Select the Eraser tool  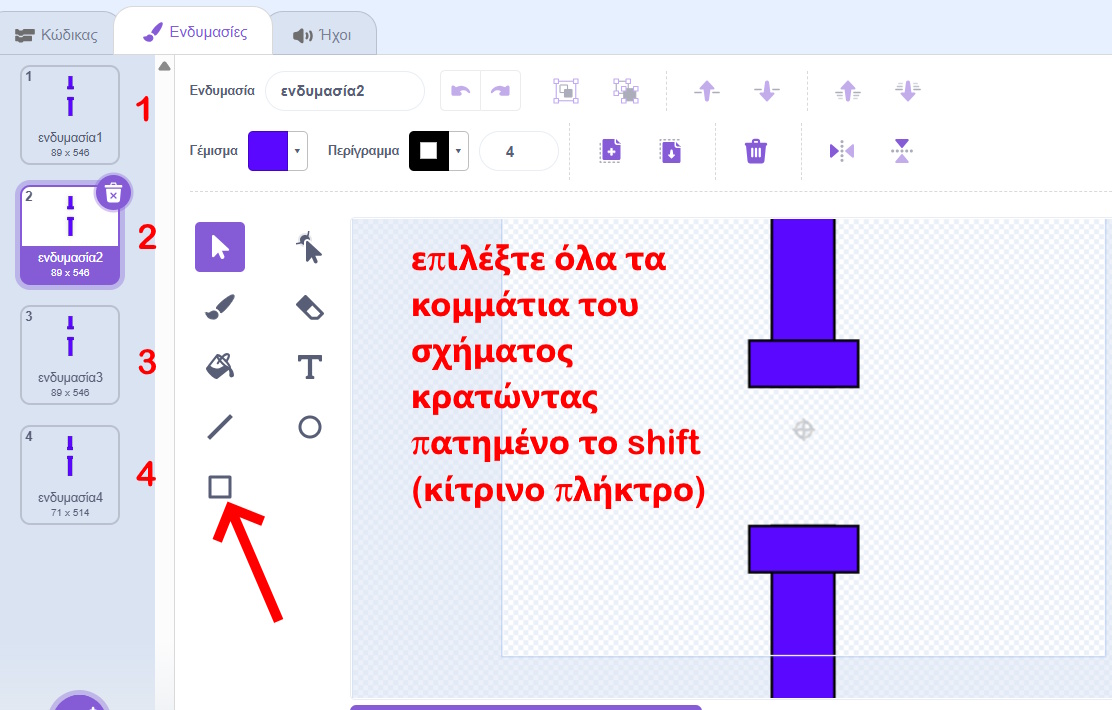(309, 307)
